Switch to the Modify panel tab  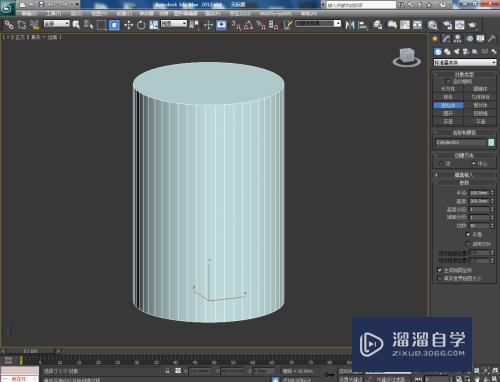[x=446, y=39]
